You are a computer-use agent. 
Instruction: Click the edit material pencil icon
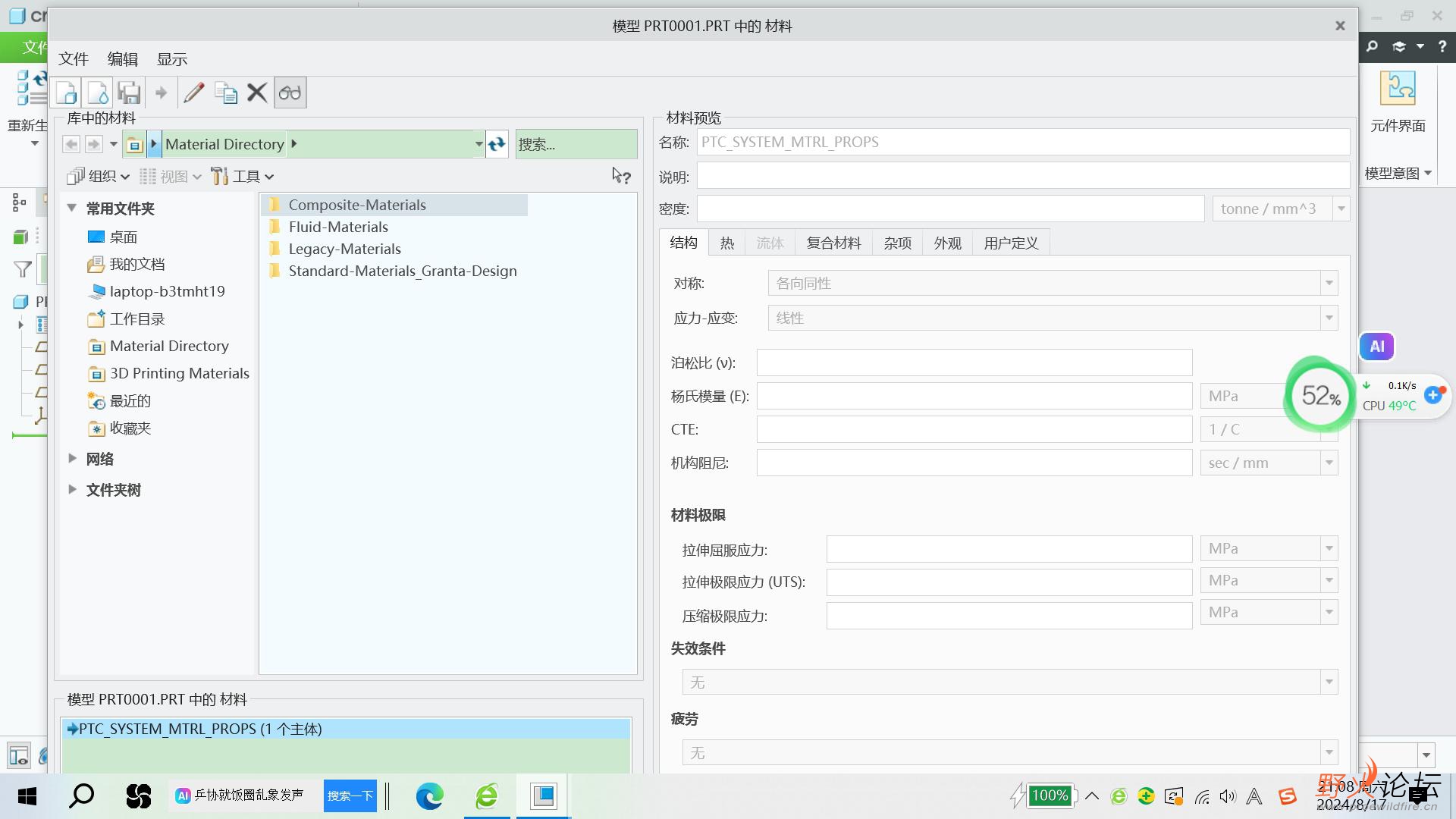(194, 92)
